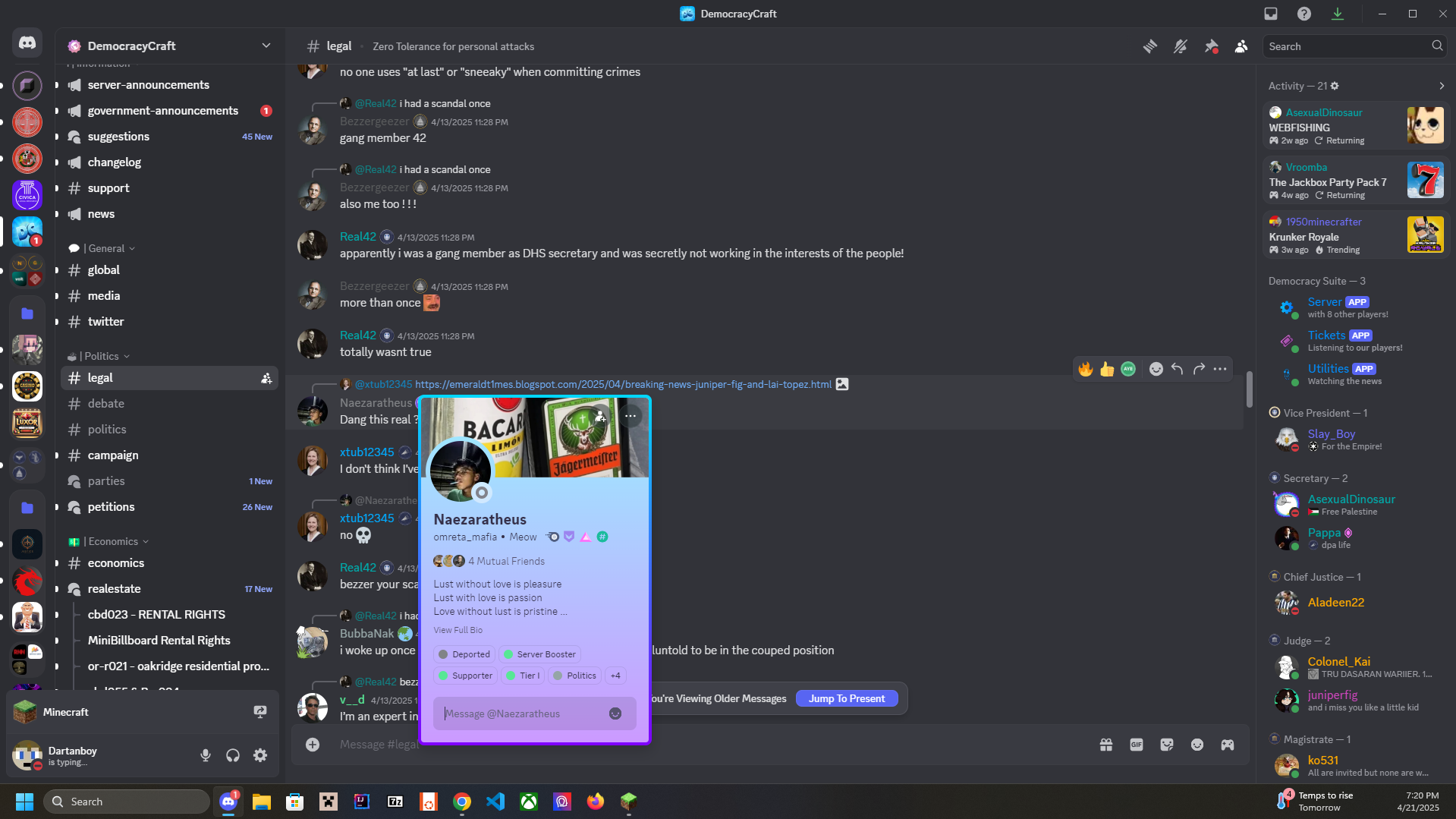Open the Discord inbox
1456x819 pixels.
[x=1271, y=14]
